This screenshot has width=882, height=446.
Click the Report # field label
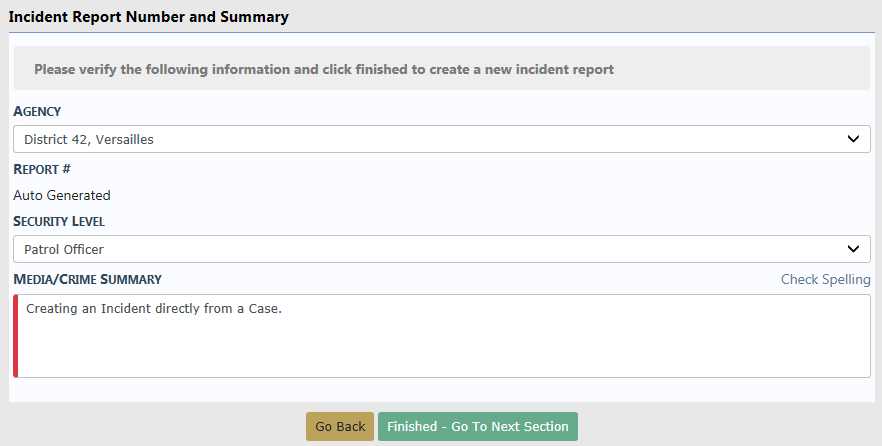pos(42,169)
